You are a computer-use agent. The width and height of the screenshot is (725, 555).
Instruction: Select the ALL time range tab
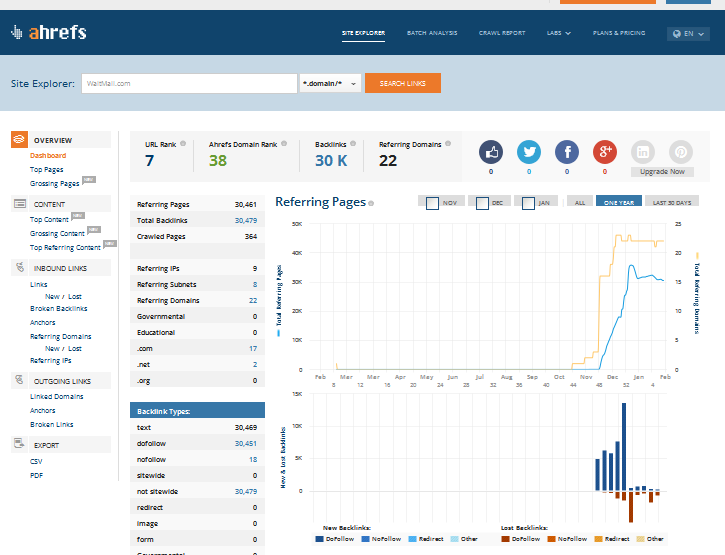click(580, 201)
